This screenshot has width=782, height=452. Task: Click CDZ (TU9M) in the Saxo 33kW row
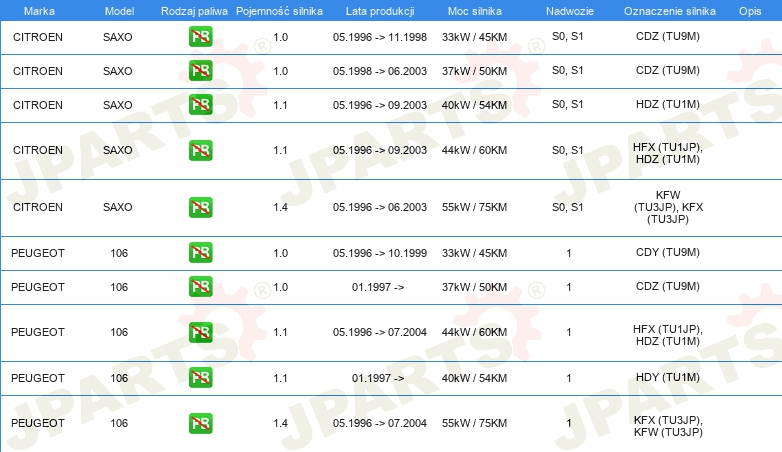pos(668,36)
